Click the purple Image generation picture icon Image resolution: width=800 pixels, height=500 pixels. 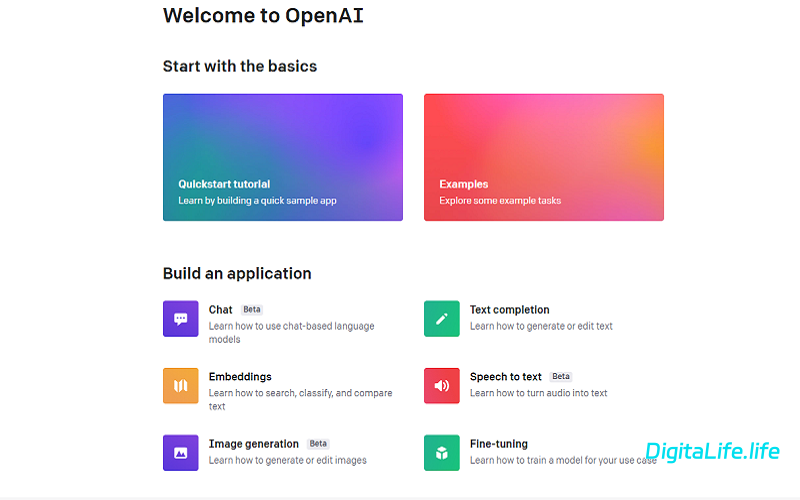click(x=180, y=452)
